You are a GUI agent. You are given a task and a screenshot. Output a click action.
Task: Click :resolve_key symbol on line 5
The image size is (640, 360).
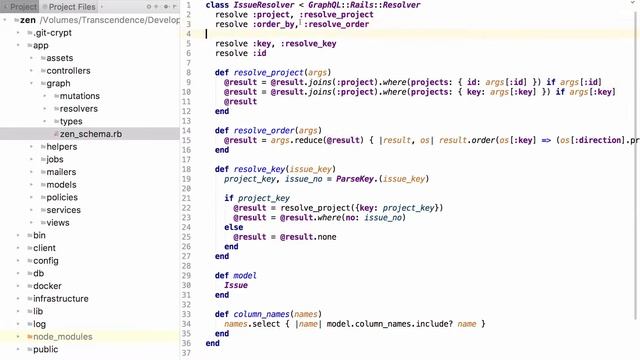coord(308,44)
